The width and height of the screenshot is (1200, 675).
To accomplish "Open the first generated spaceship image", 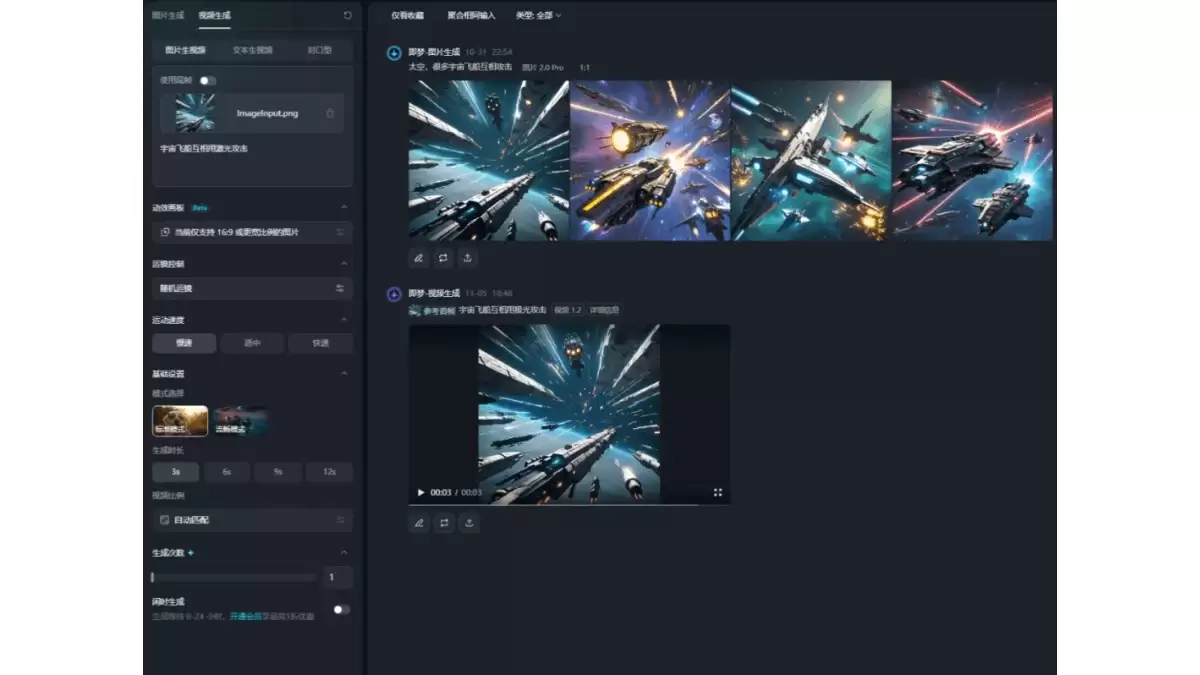I will 489,160.
